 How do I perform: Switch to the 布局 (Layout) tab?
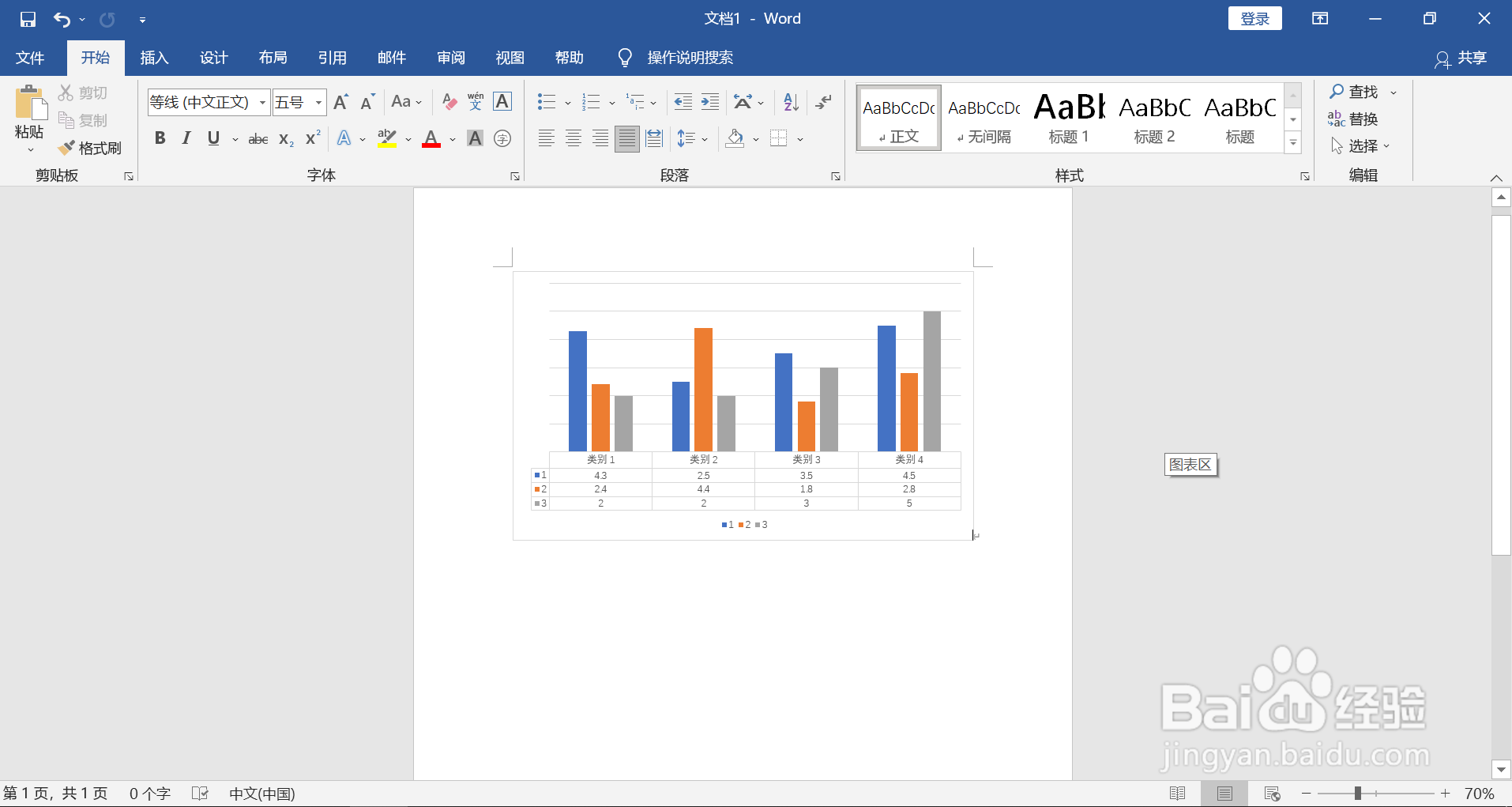pos(273,58)
